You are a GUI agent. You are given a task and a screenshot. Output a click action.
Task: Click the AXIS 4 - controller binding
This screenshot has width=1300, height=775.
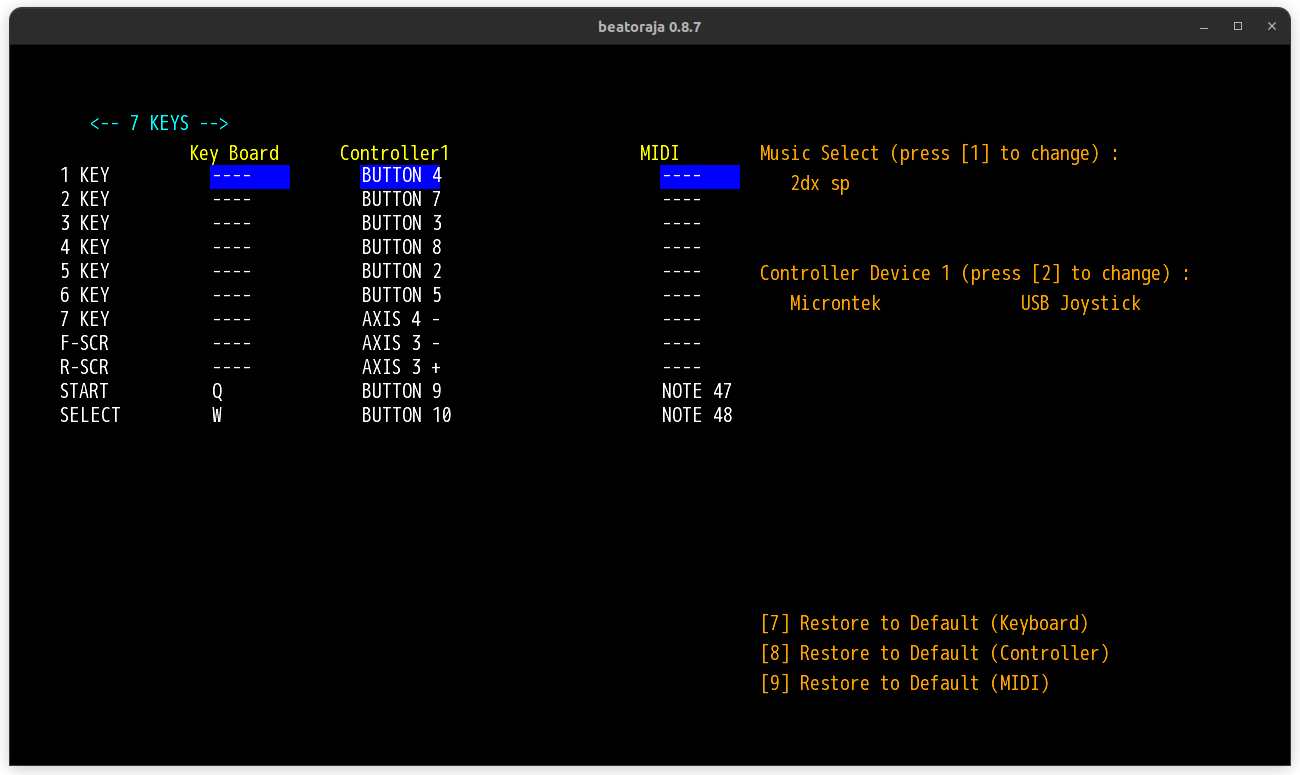coord(401,320)
